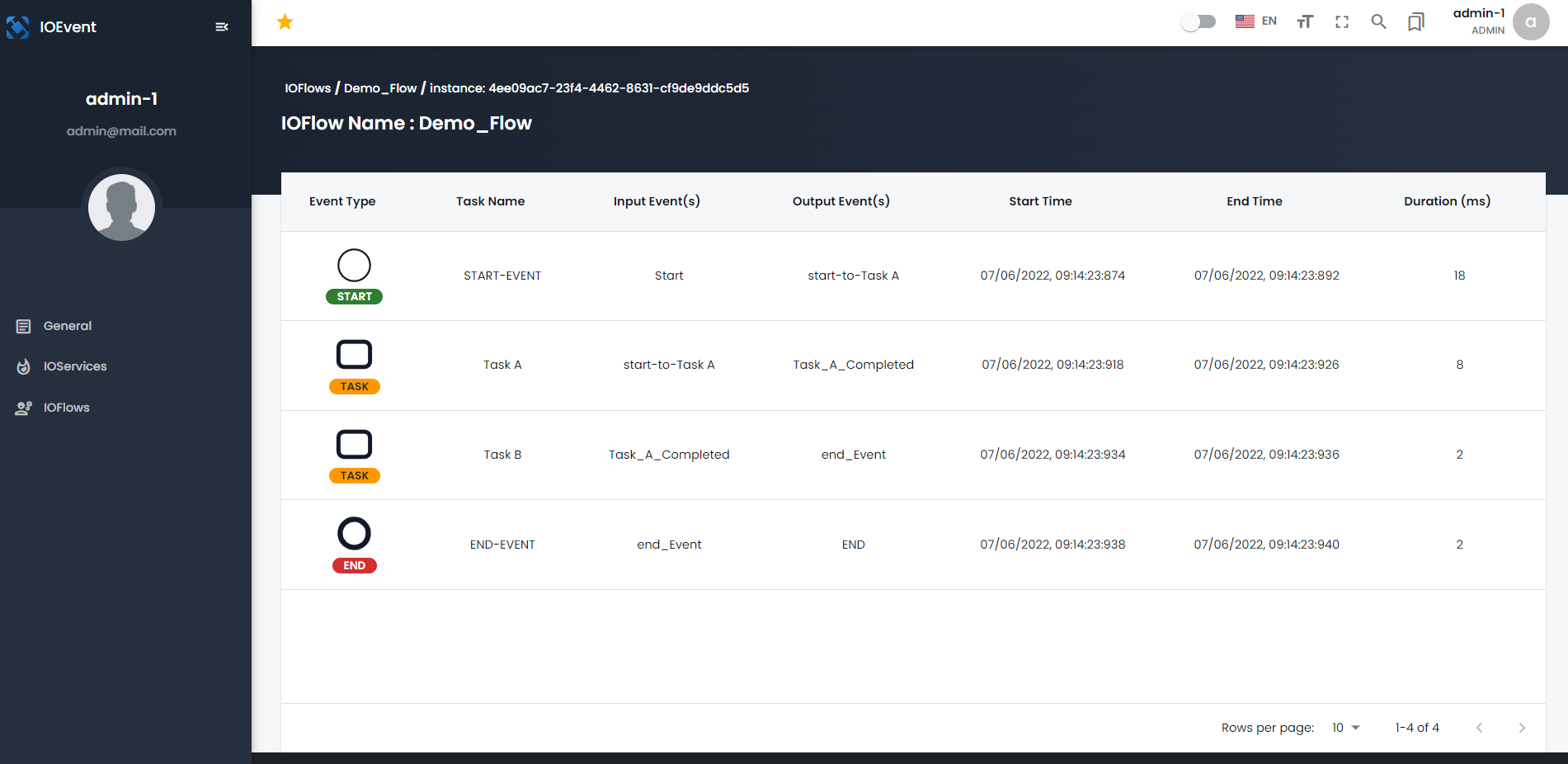Click the bookmark icon near the profile
This screenshot has width=1568, height=764.
click(x=1415, y=22)
